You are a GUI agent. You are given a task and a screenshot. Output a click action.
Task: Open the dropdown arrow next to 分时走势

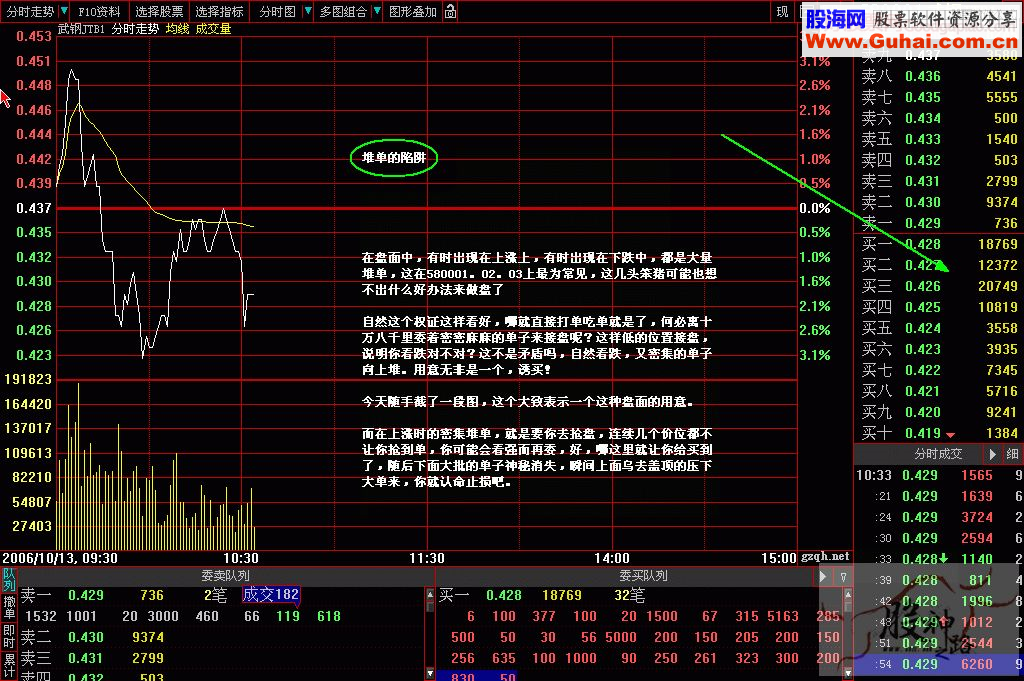(64, 12)
